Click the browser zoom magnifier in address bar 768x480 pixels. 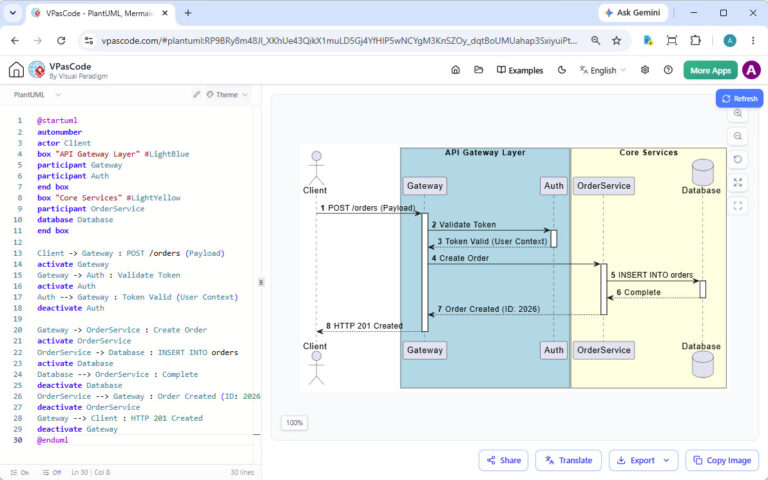[596, 41]
